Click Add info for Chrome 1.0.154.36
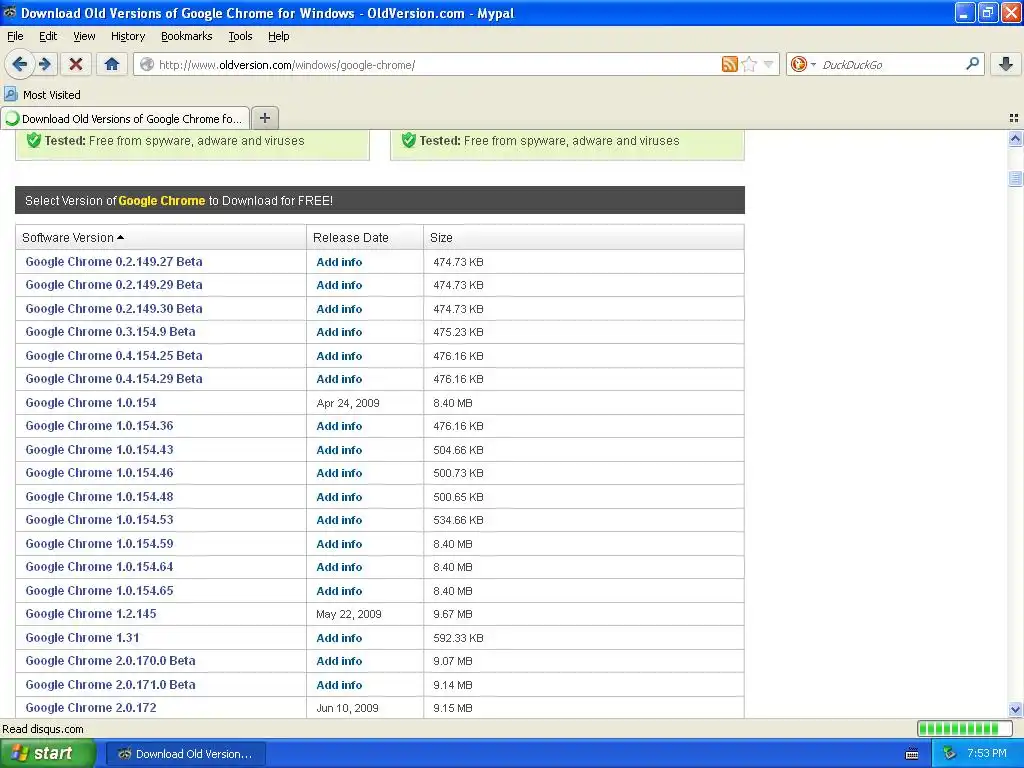This screenshot has height=768, width=1024. (339, 426)
